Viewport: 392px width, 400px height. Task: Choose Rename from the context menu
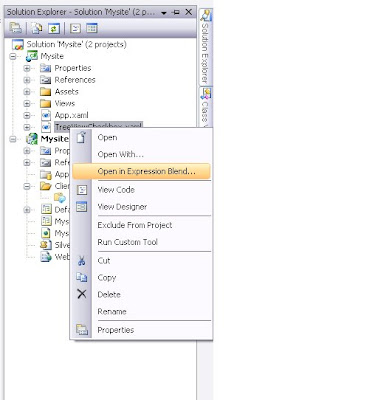[x=142, y=311]
